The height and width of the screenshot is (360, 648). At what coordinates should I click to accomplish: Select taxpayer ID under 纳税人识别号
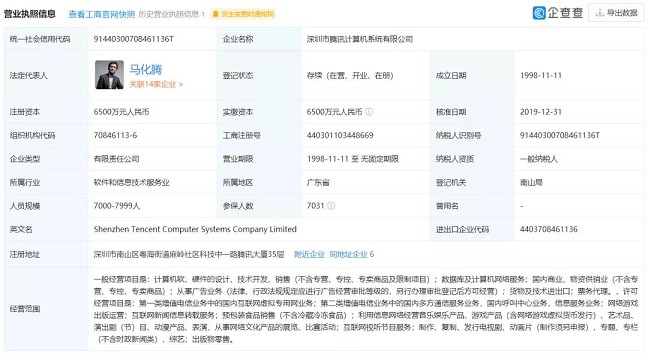coord(560,135)
